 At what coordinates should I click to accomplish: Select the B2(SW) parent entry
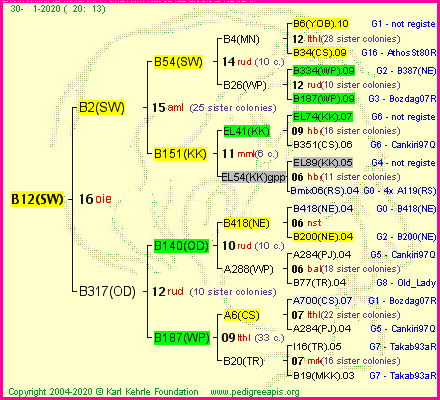(x=102, y=108)
